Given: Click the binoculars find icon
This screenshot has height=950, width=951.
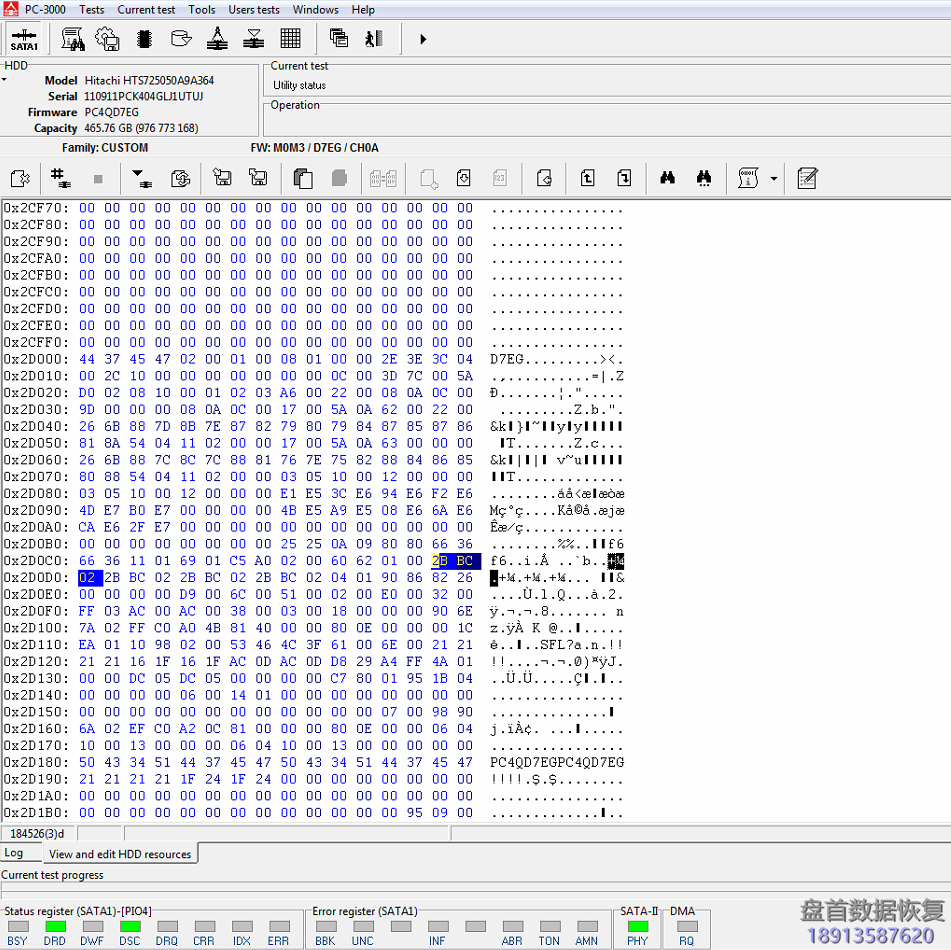Looking at the screenshot, I should (x=667, y=178).
